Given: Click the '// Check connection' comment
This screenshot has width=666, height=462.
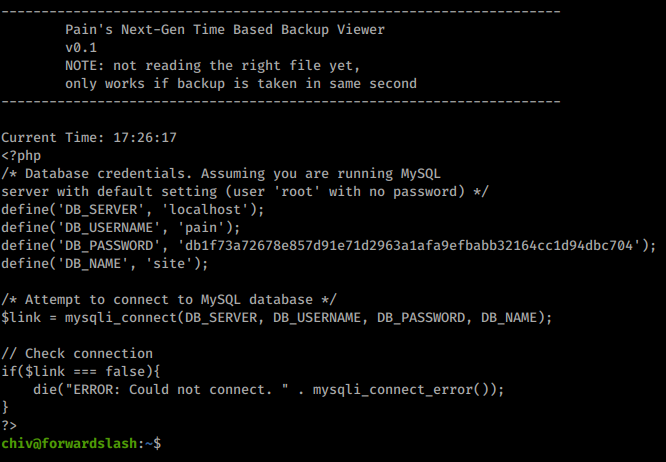Looking at the screenshot, I should [x=77, y=353].
